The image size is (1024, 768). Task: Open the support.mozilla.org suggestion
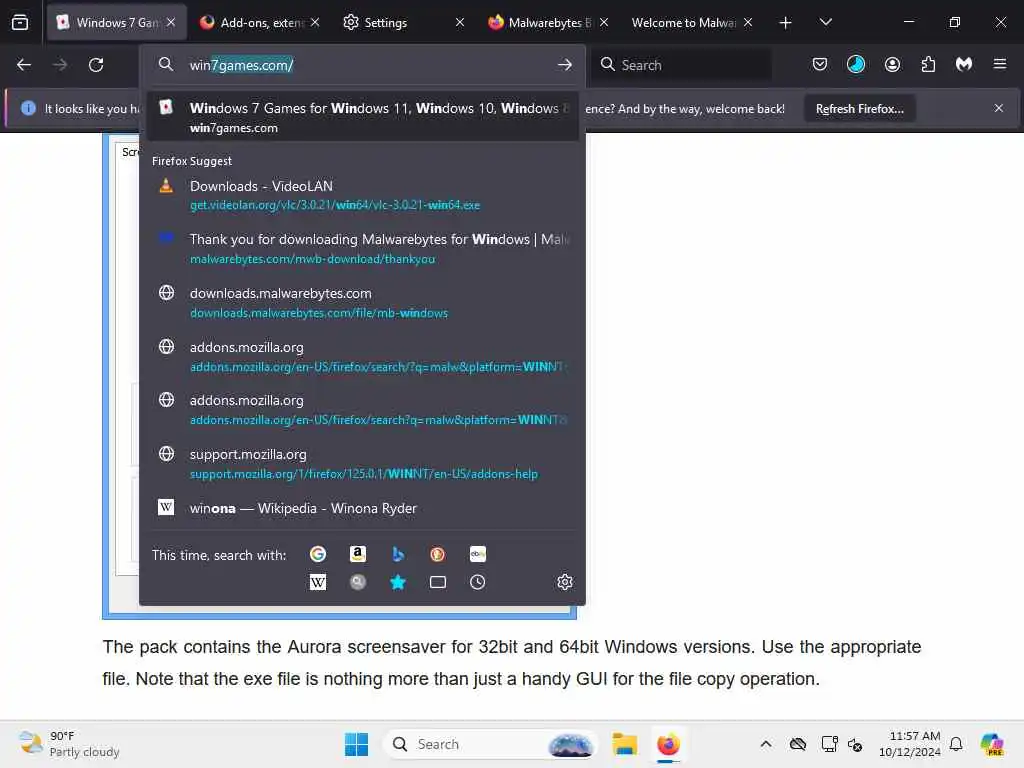362,464
